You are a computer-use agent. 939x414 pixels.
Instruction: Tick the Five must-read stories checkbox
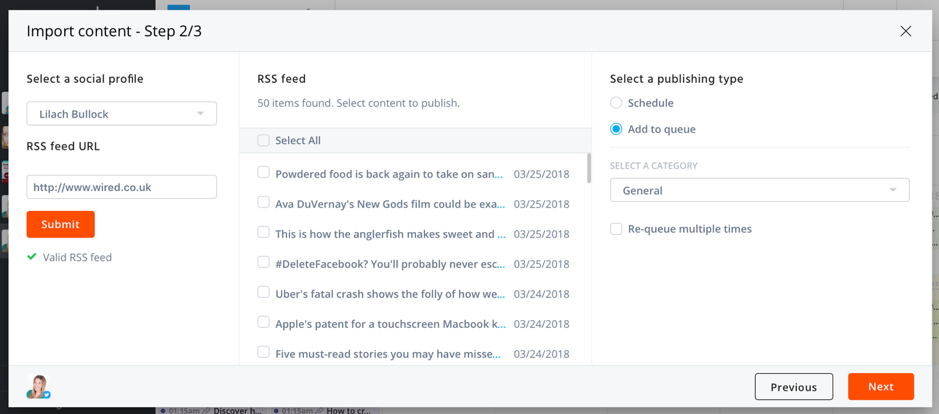tap(264, 352)
